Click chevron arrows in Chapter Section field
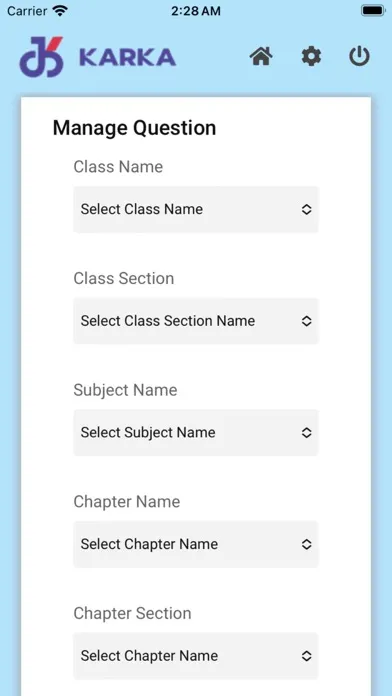 [306, 656]
